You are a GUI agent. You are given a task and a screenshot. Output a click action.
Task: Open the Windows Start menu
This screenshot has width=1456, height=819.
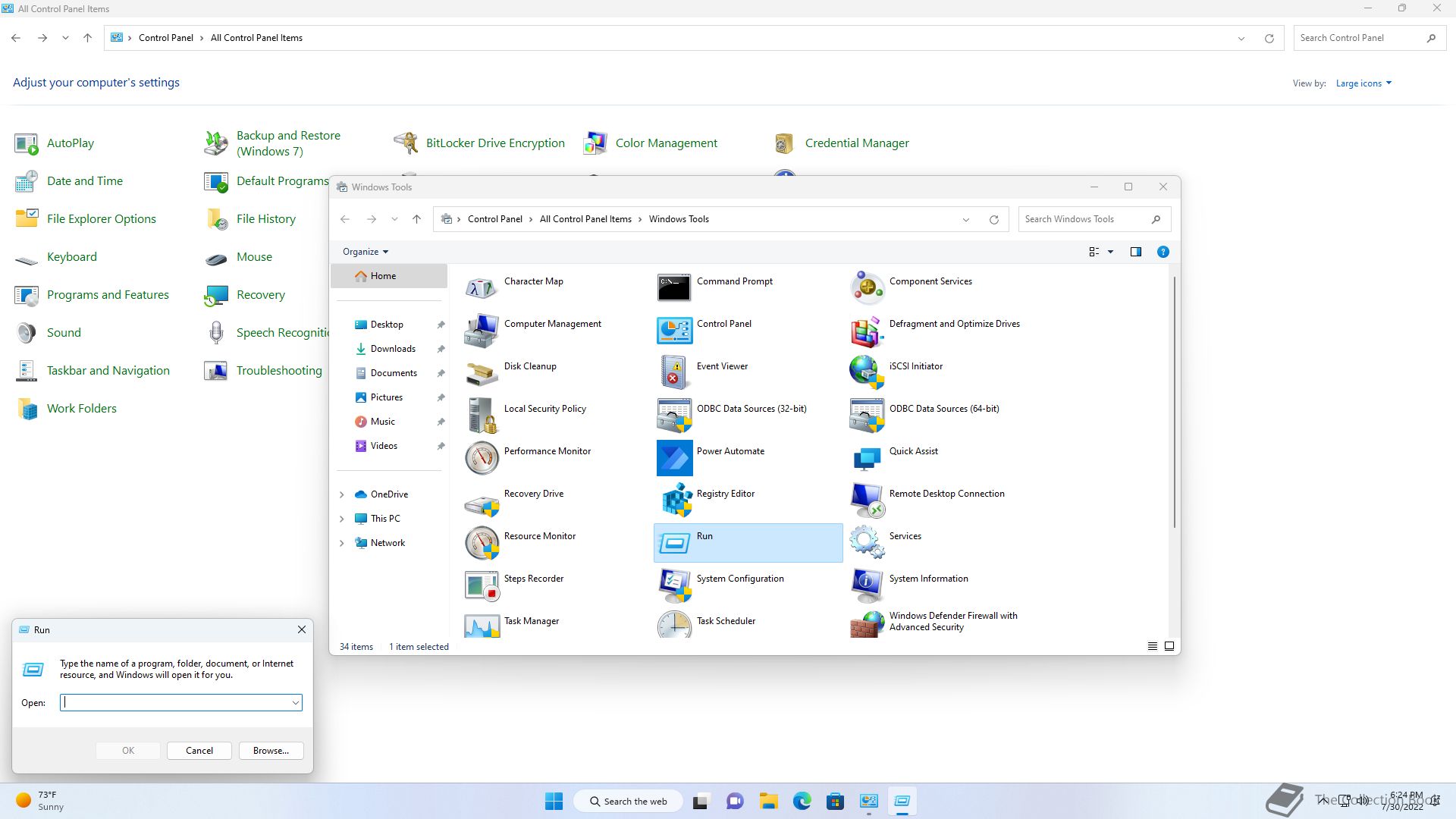pos(554,802)
